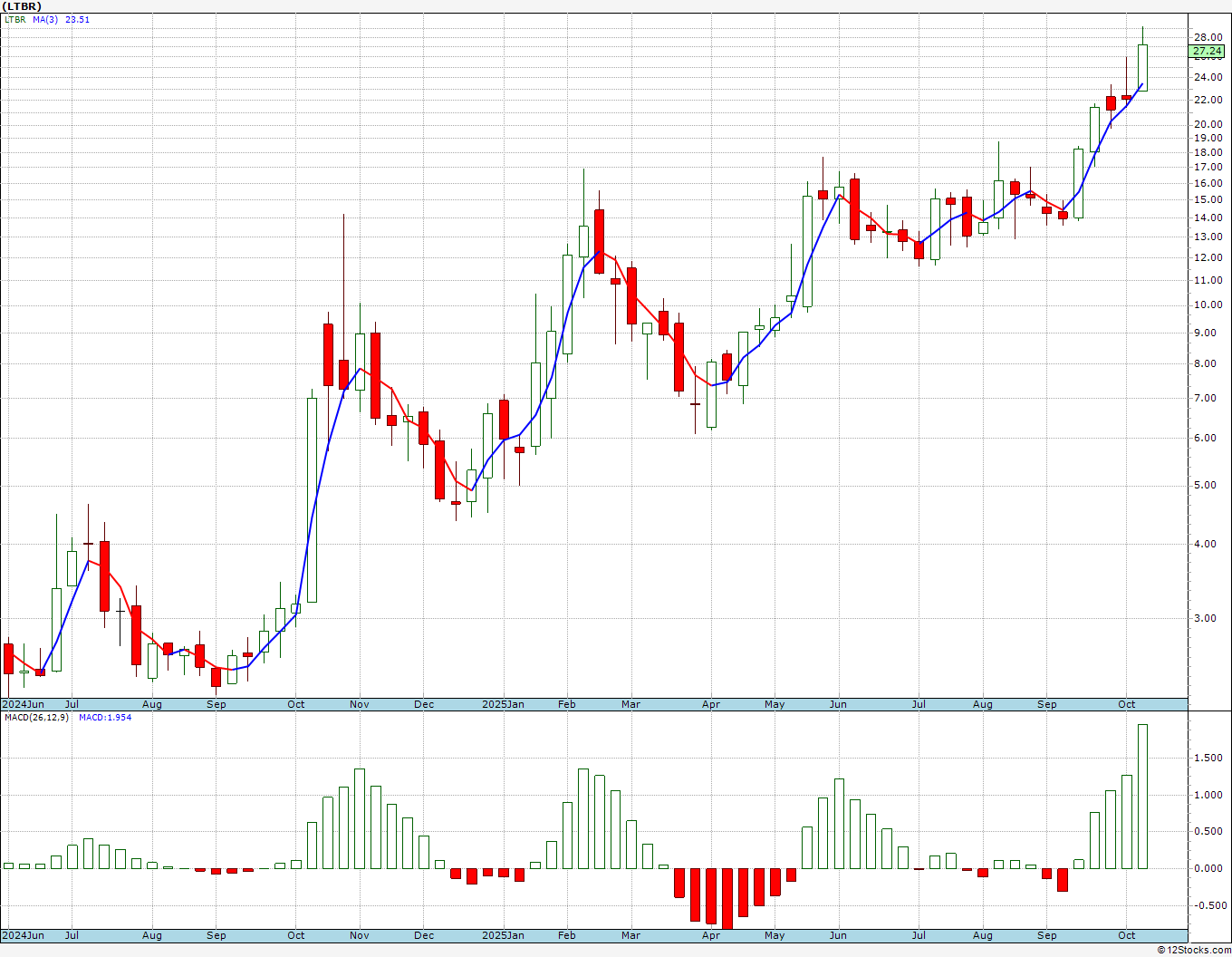Click 2025Jan on the price chart date axis
The height and width of the screenshot is (957, 1232).
click(x=503, y=704)
